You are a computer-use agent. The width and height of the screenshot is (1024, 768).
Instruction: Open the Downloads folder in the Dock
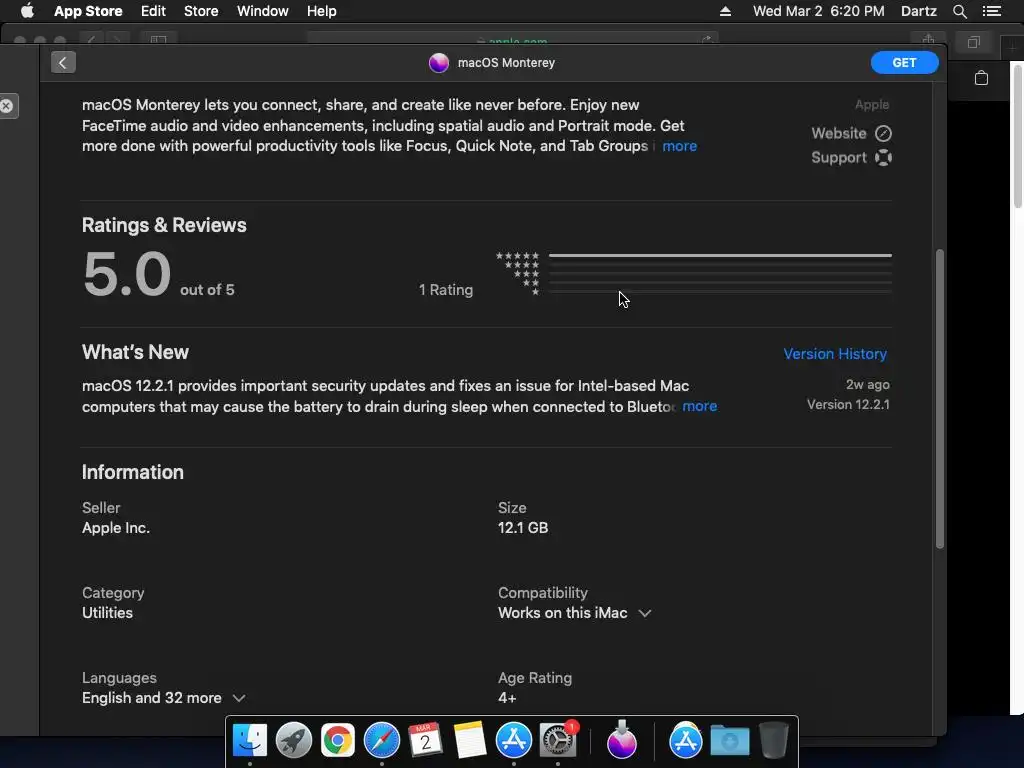[729, 741]
